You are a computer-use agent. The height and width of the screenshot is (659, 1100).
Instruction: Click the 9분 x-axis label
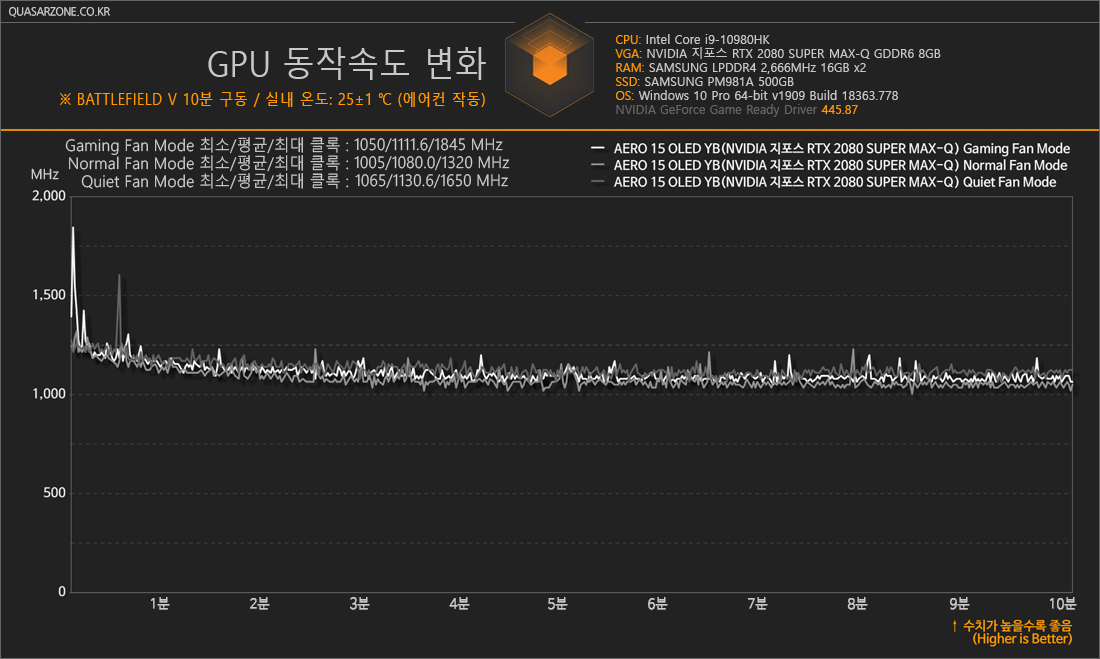point(959,604)
